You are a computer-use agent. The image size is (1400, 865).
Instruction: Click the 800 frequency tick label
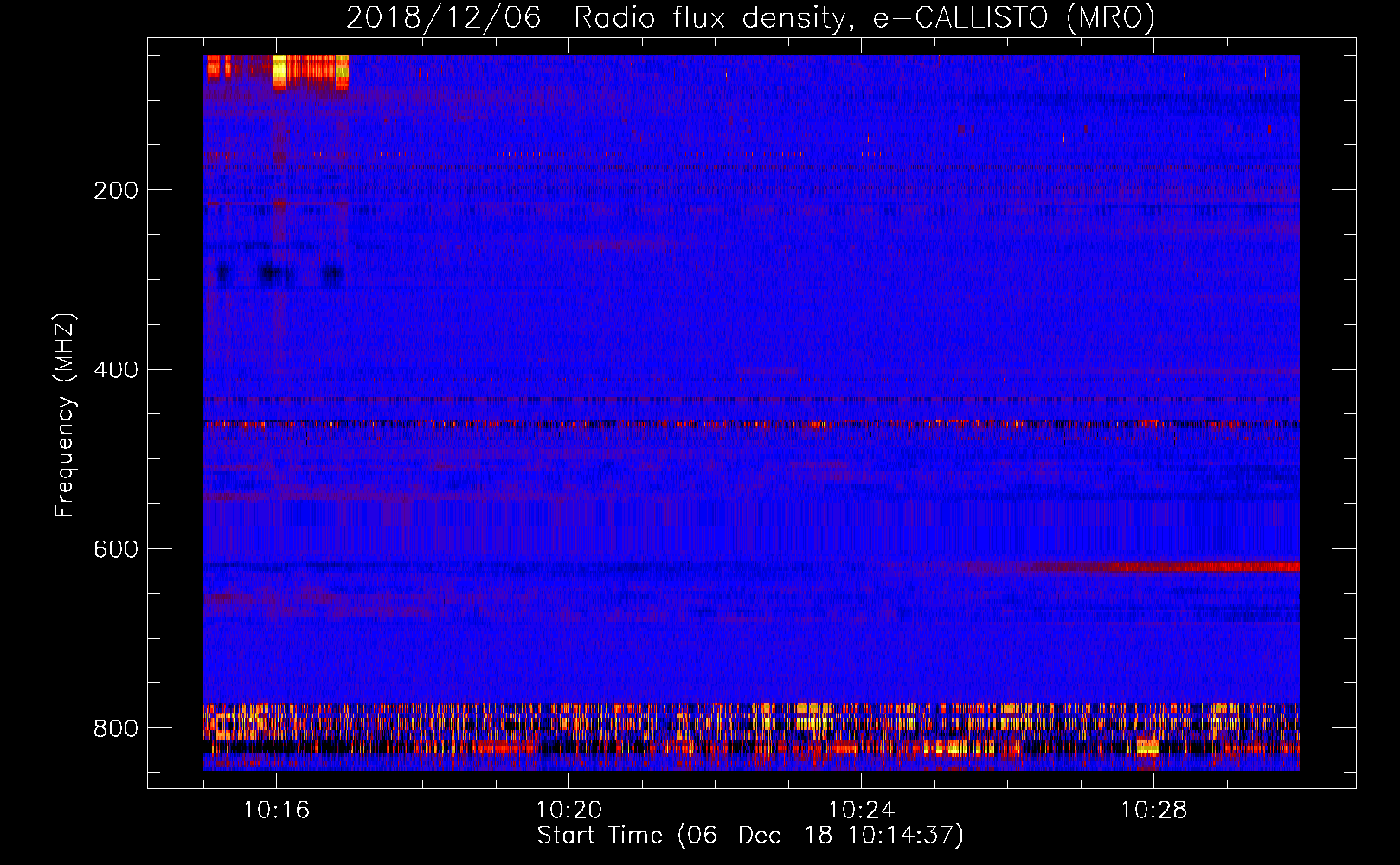(116, 728)
